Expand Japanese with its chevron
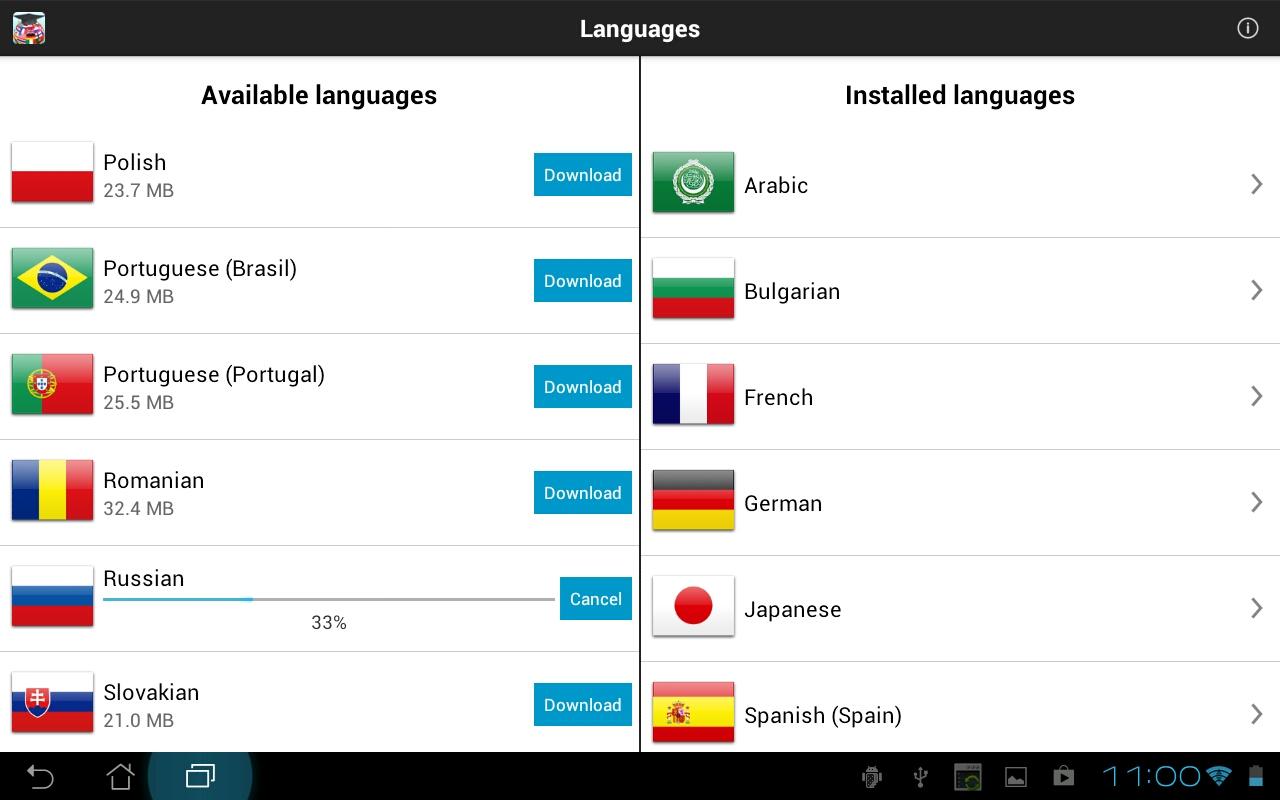Screen dimensions: 1280x800 [1257, 608]
